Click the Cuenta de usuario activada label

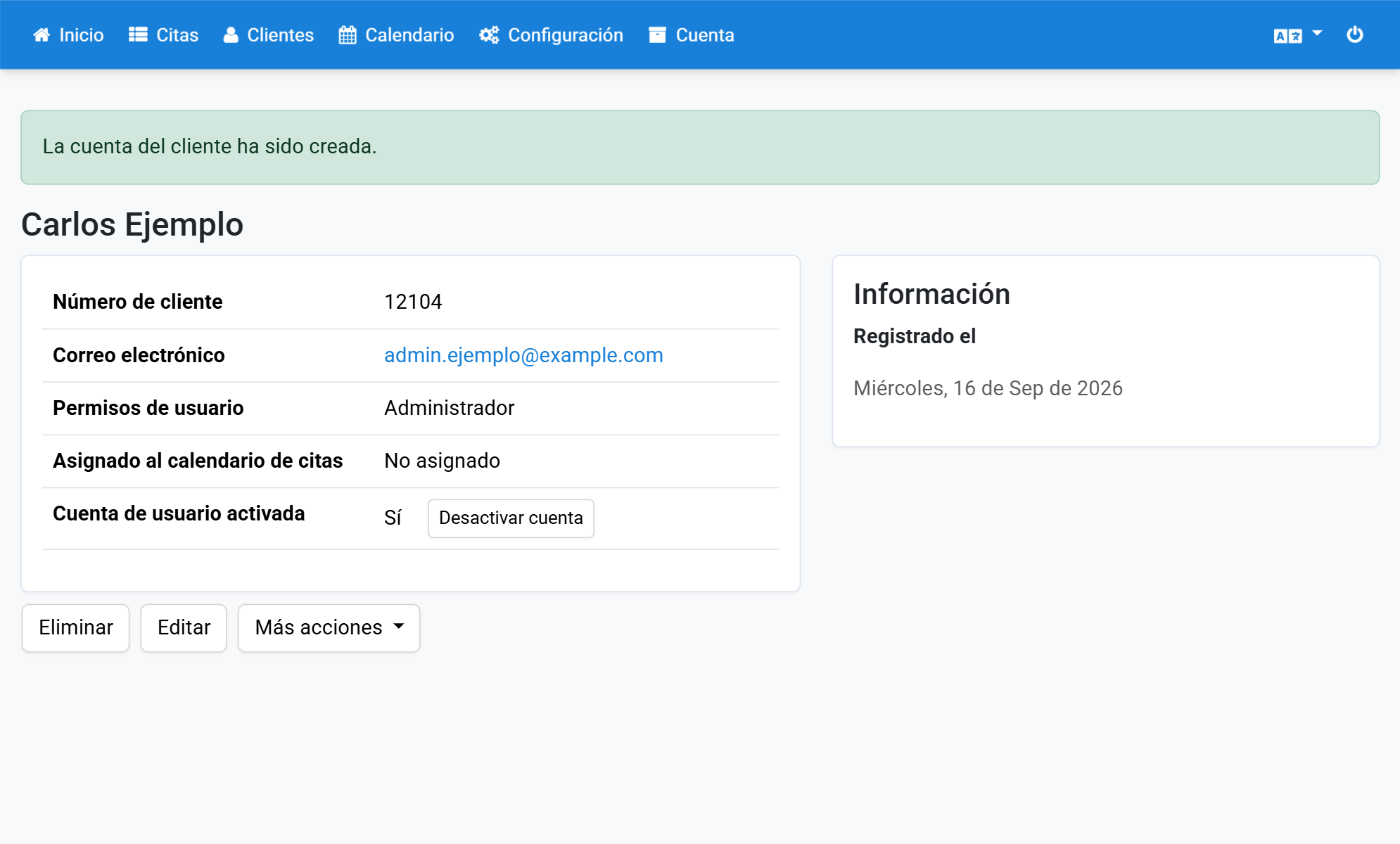179,513
